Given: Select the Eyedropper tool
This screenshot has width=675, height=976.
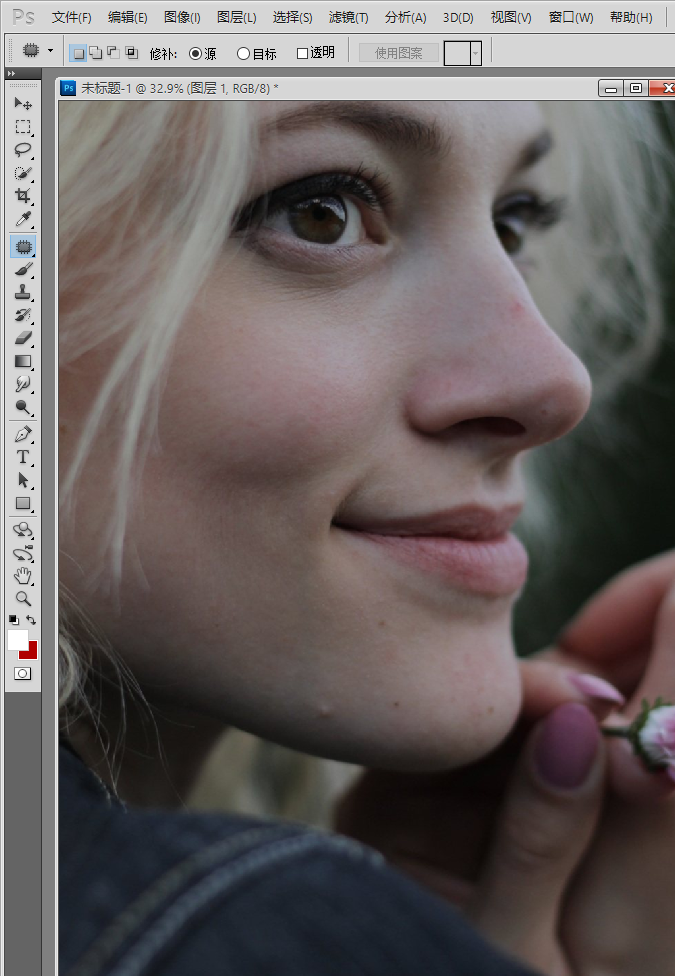Looking at the screenshot, I should tap(23, 220).
